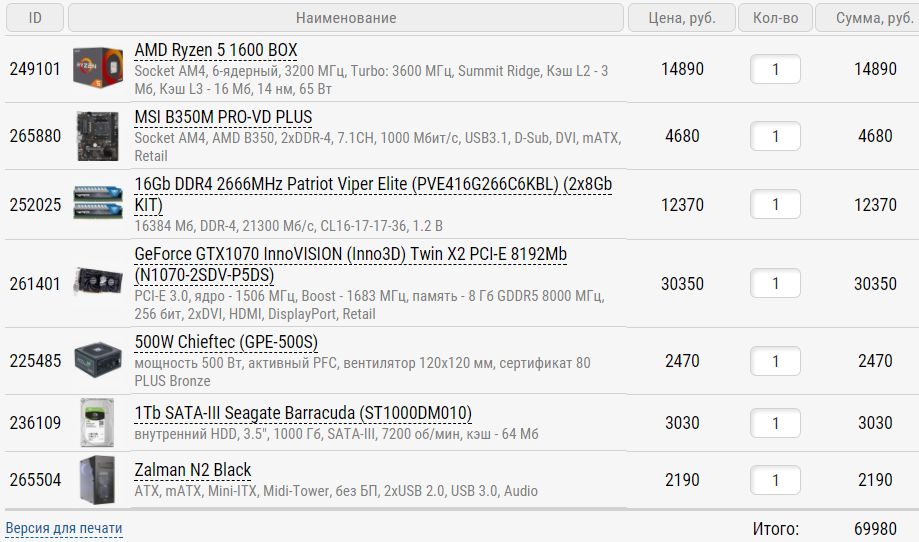Click the MSI B350M motherboard thumbnail image

97,136
